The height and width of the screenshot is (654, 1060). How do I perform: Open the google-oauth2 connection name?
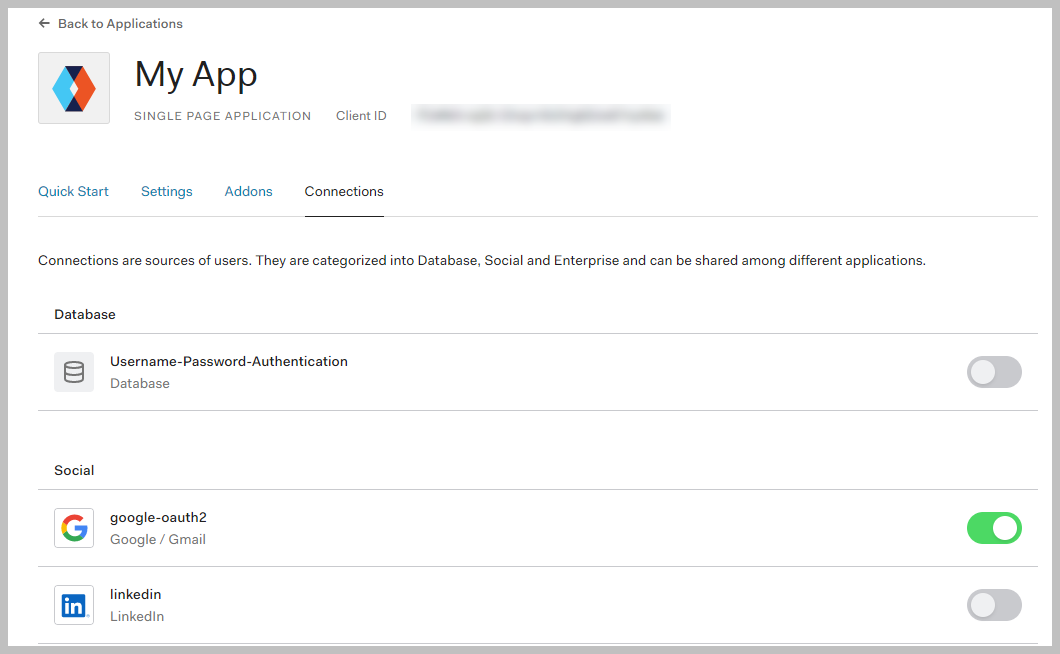pos(158,517)
